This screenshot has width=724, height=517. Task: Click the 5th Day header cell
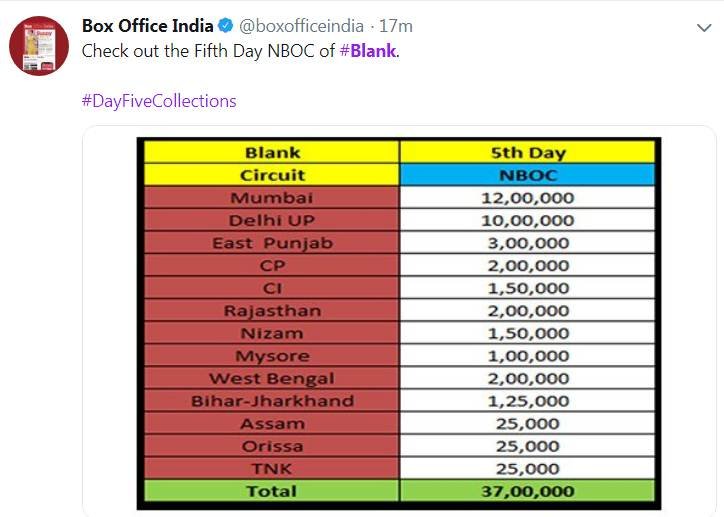[x=527, y=153]
